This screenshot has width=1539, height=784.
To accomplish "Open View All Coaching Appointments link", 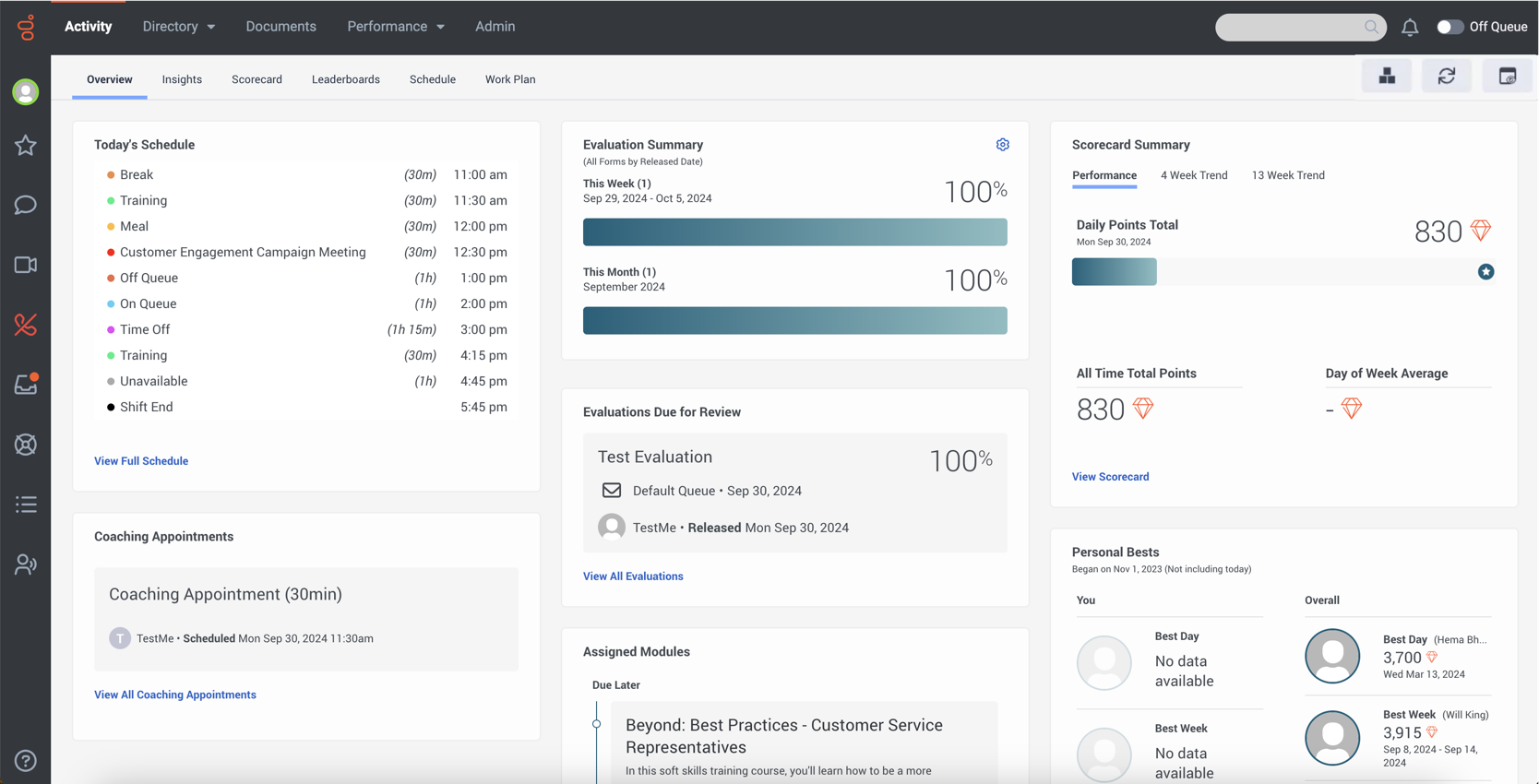I will [x=175, y=695].
